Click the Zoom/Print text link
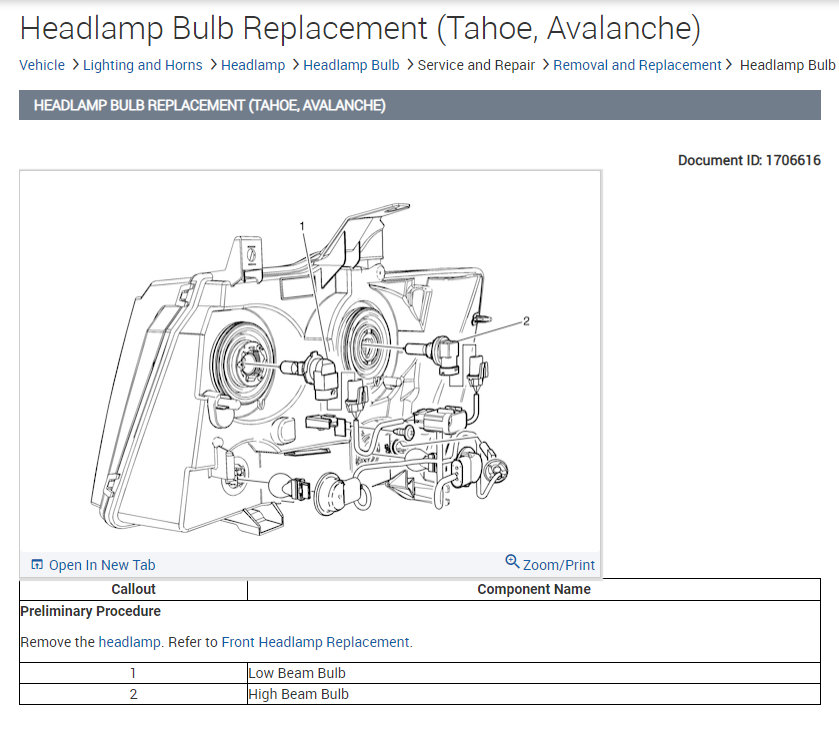The image size is (839, 730). (x=559, y=565)
